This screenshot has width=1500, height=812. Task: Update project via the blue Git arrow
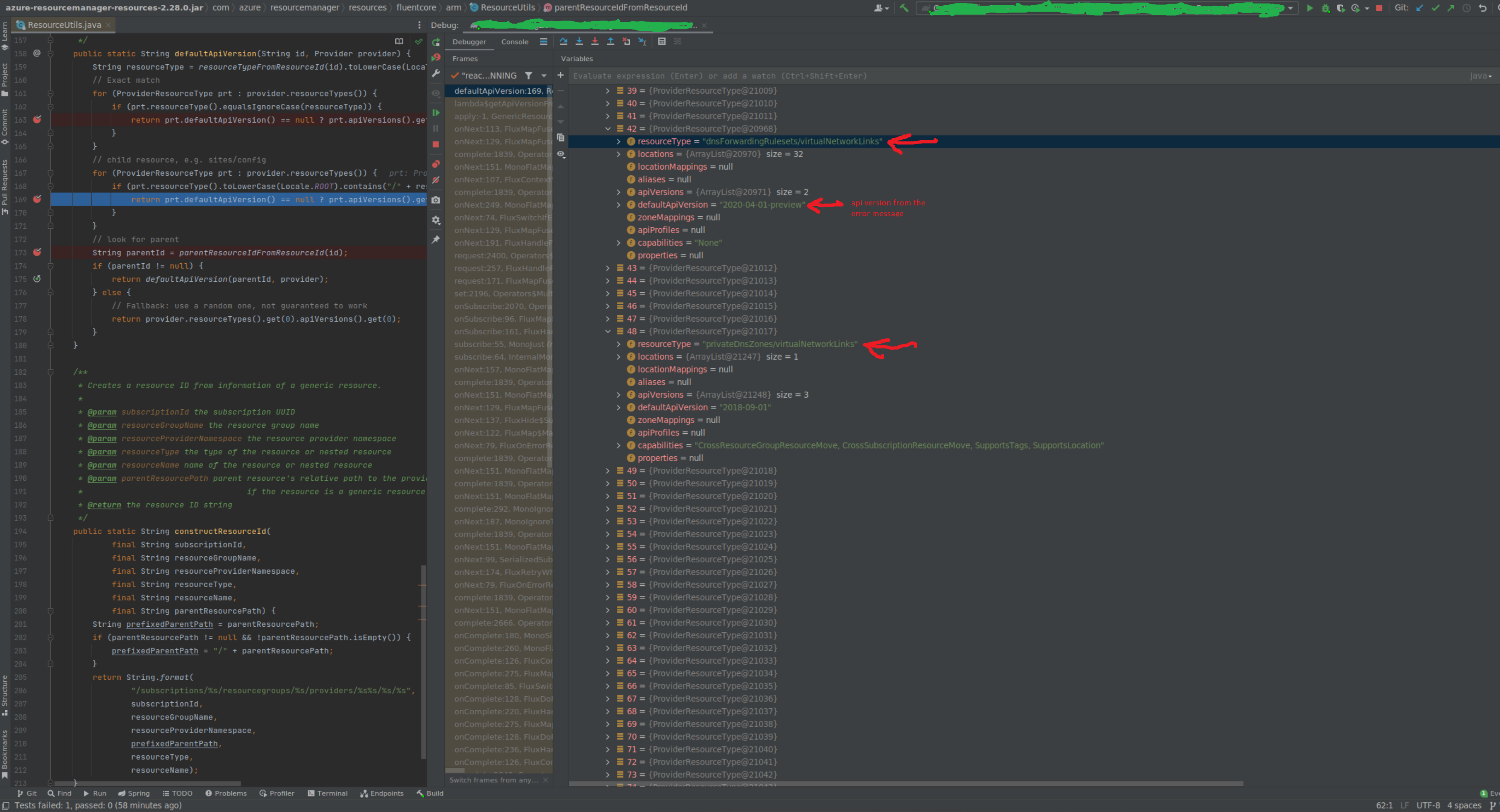(1419, 8)
